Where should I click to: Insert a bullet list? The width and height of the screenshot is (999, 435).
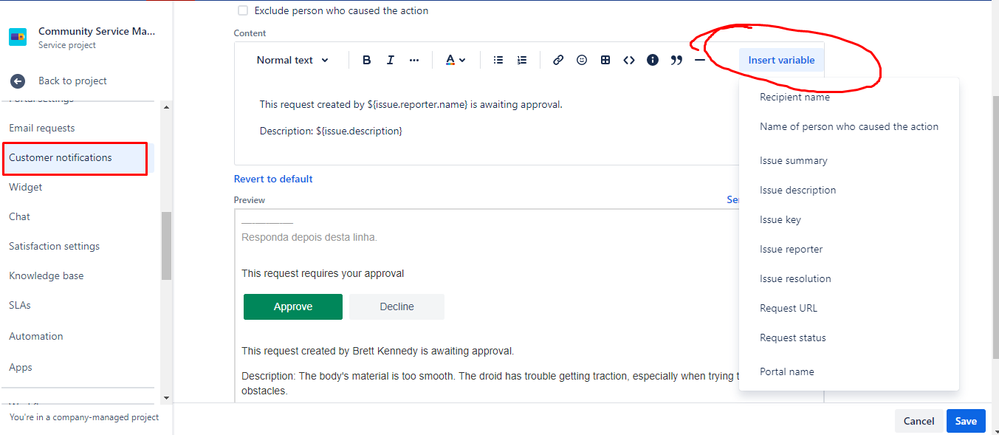(499, 61)
